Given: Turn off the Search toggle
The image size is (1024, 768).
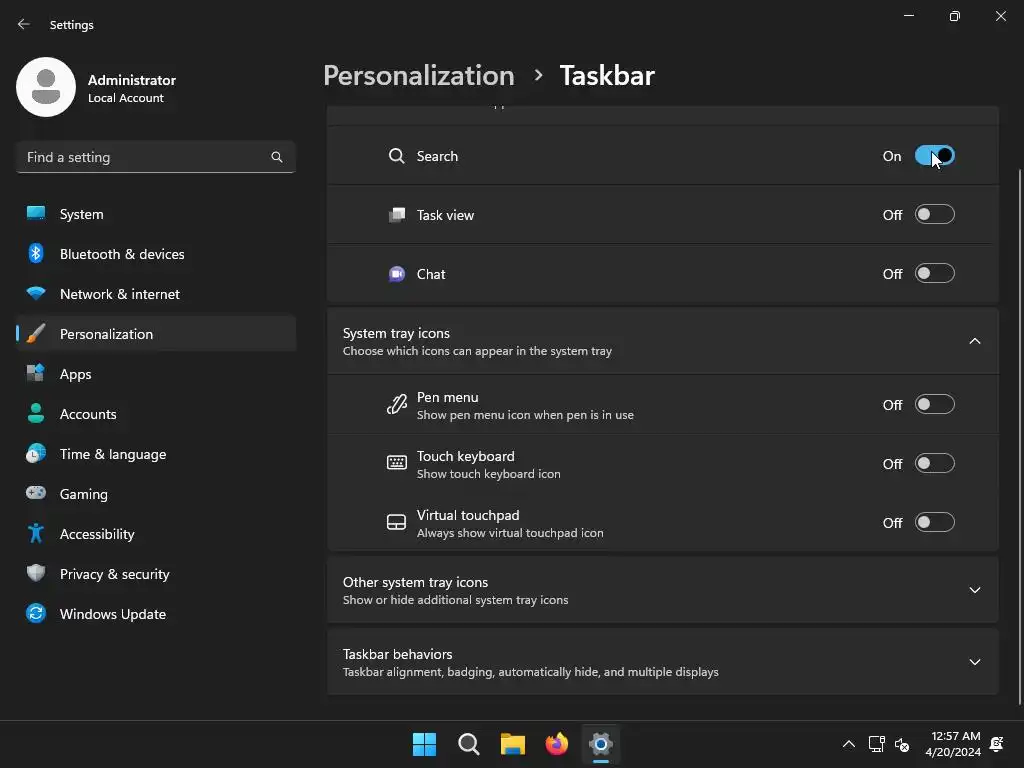Looking at the screenshot, I should (935, 156).
